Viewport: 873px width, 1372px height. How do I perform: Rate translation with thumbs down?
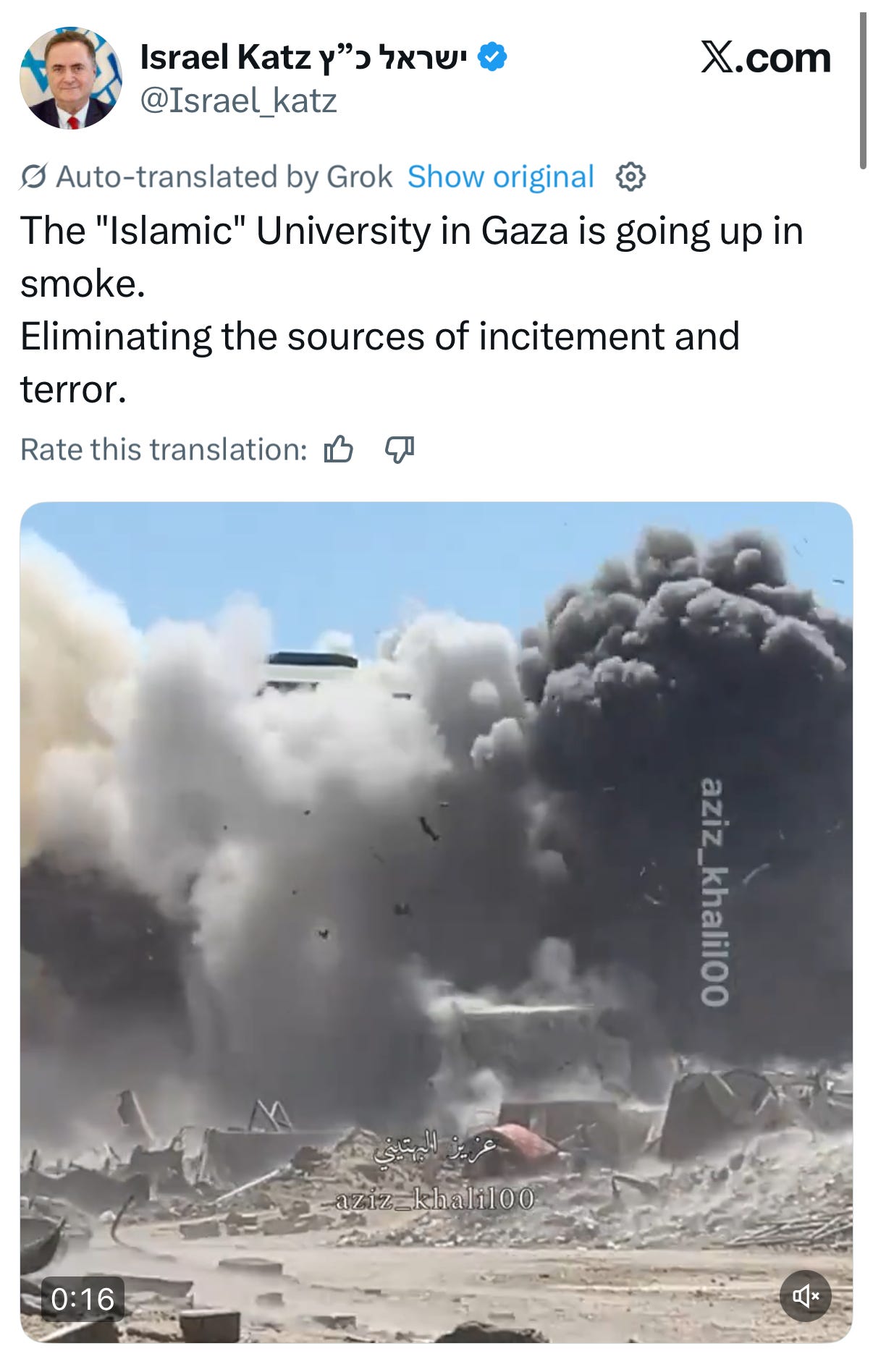click(400, 449)
